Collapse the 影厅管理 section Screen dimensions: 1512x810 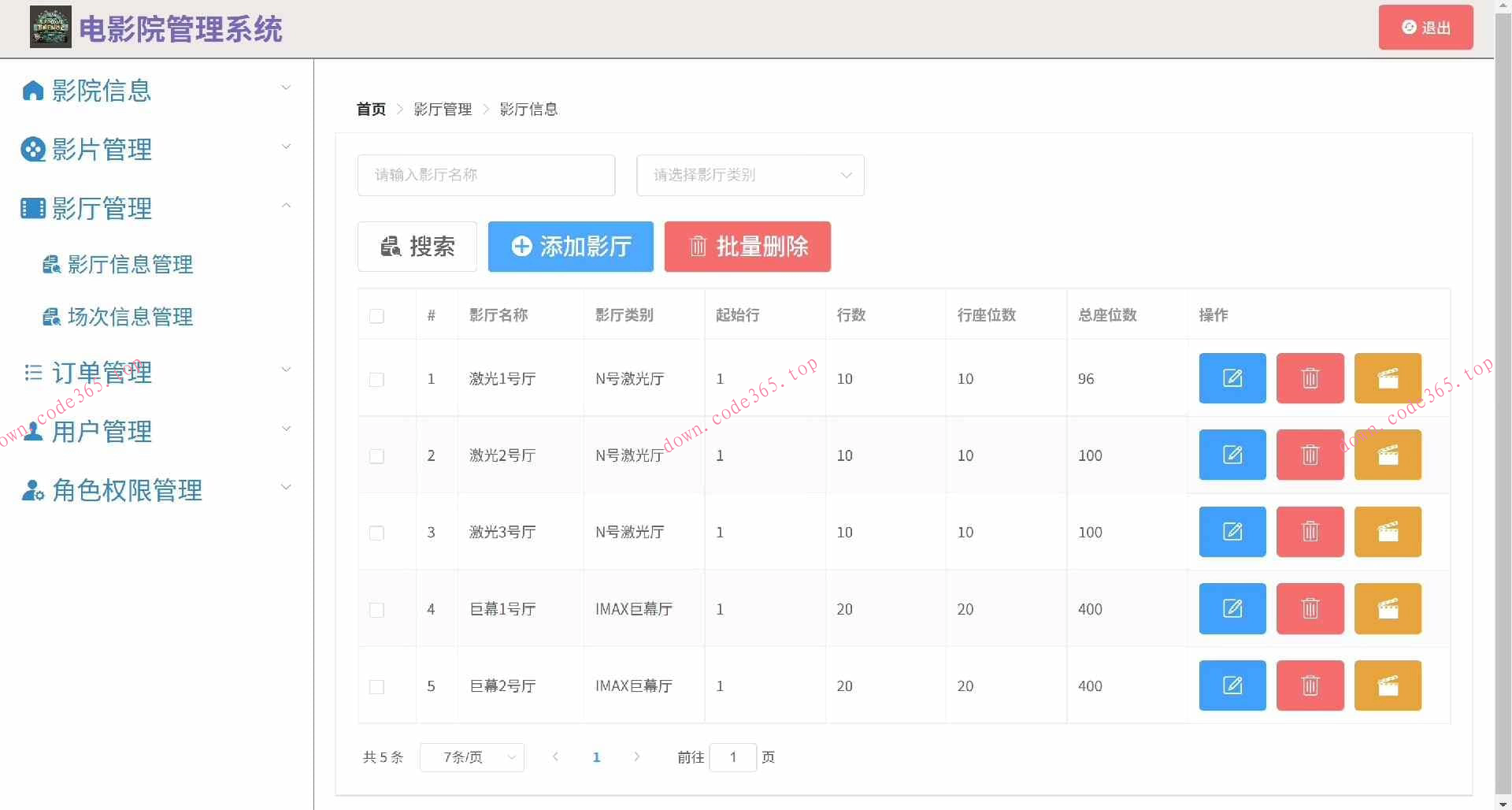pos(286,205)
